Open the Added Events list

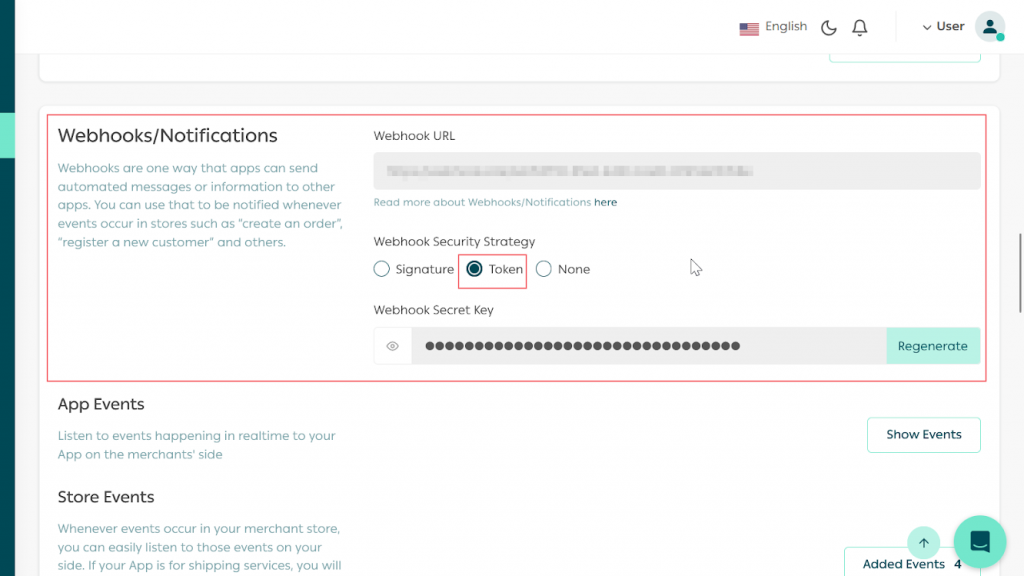(x=904, y=564)
